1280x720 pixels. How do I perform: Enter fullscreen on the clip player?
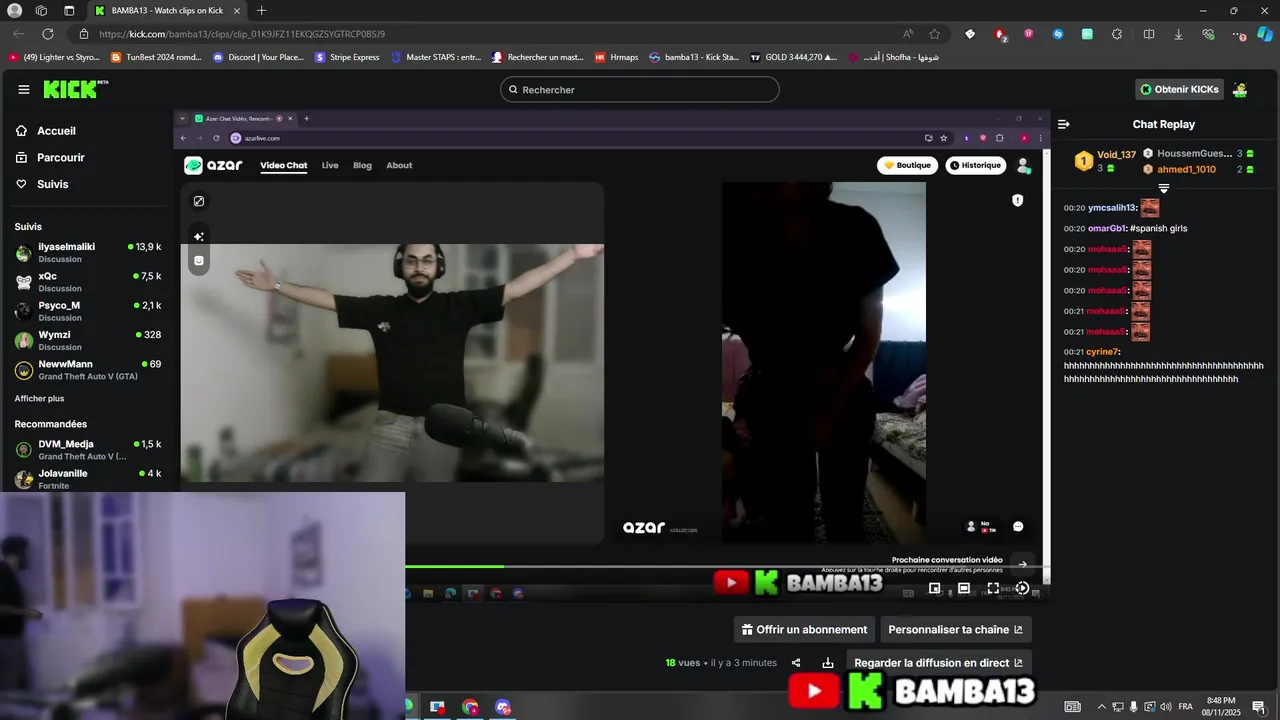(x=993, y=589)
